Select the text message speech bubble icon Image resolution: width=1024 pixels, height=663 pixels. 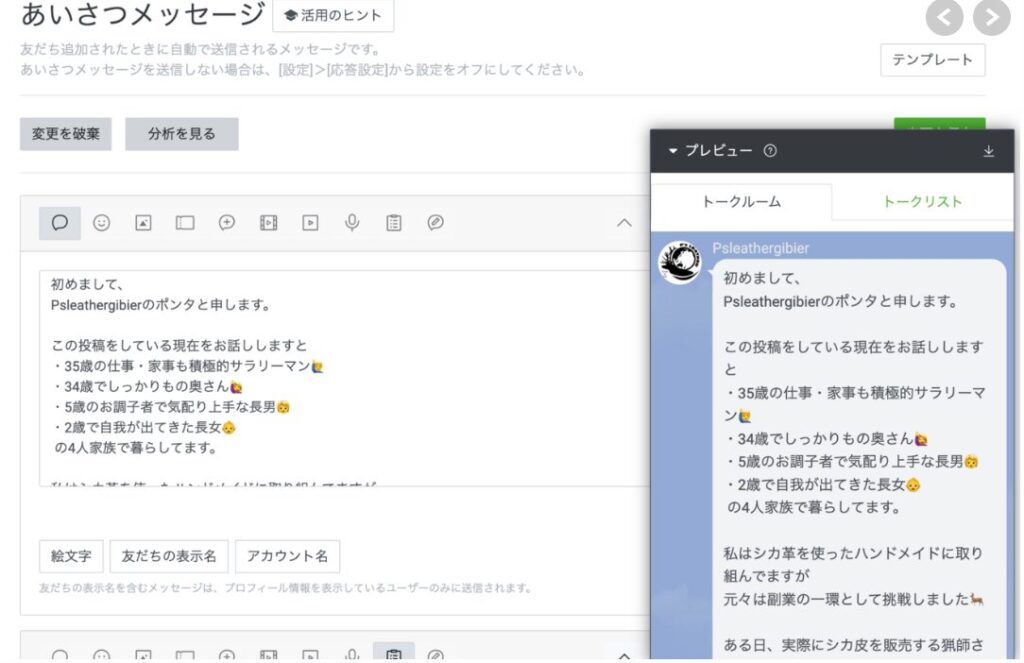60,223
